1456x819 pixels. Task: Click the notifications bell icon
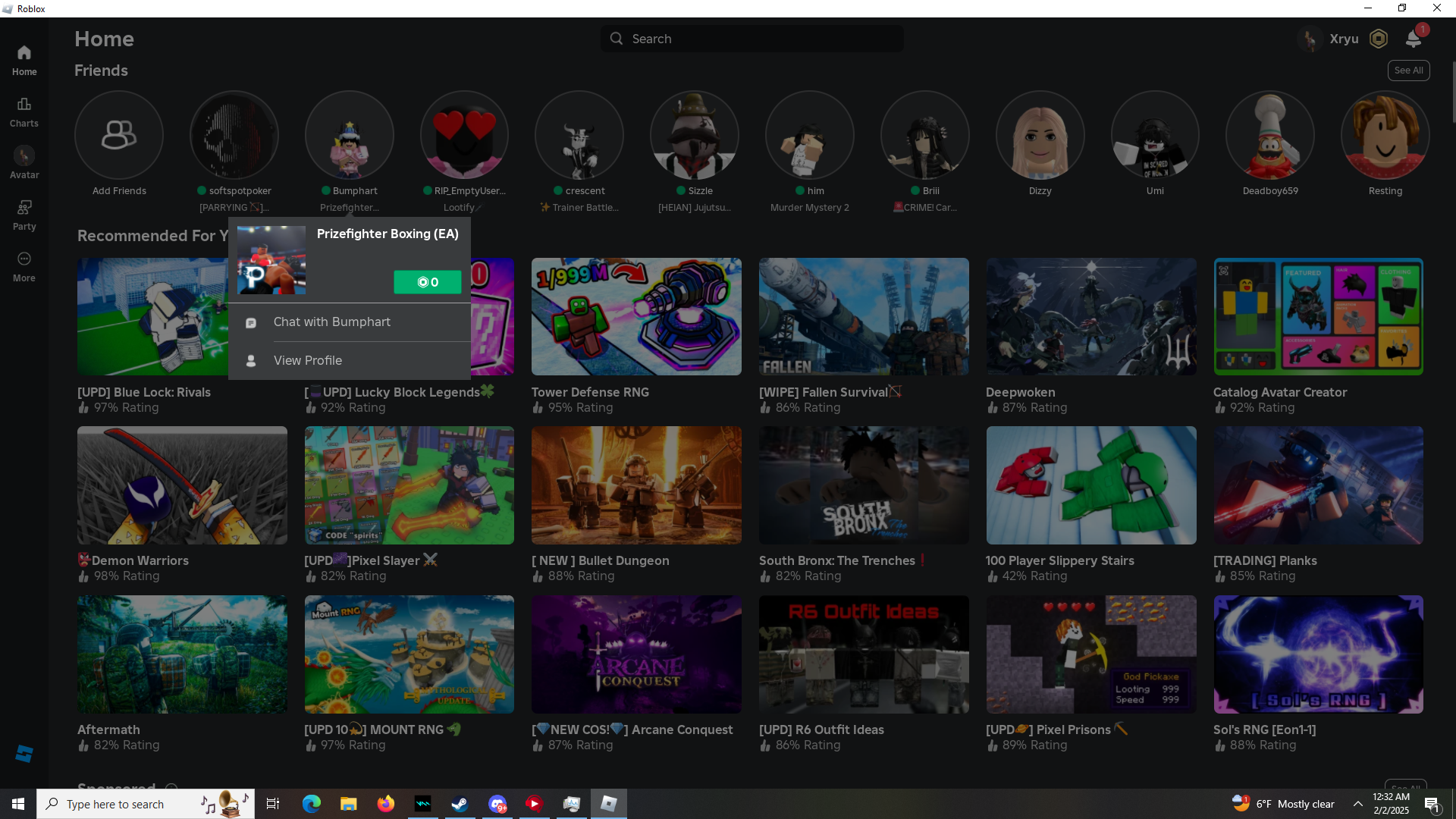coord(1414,39)
